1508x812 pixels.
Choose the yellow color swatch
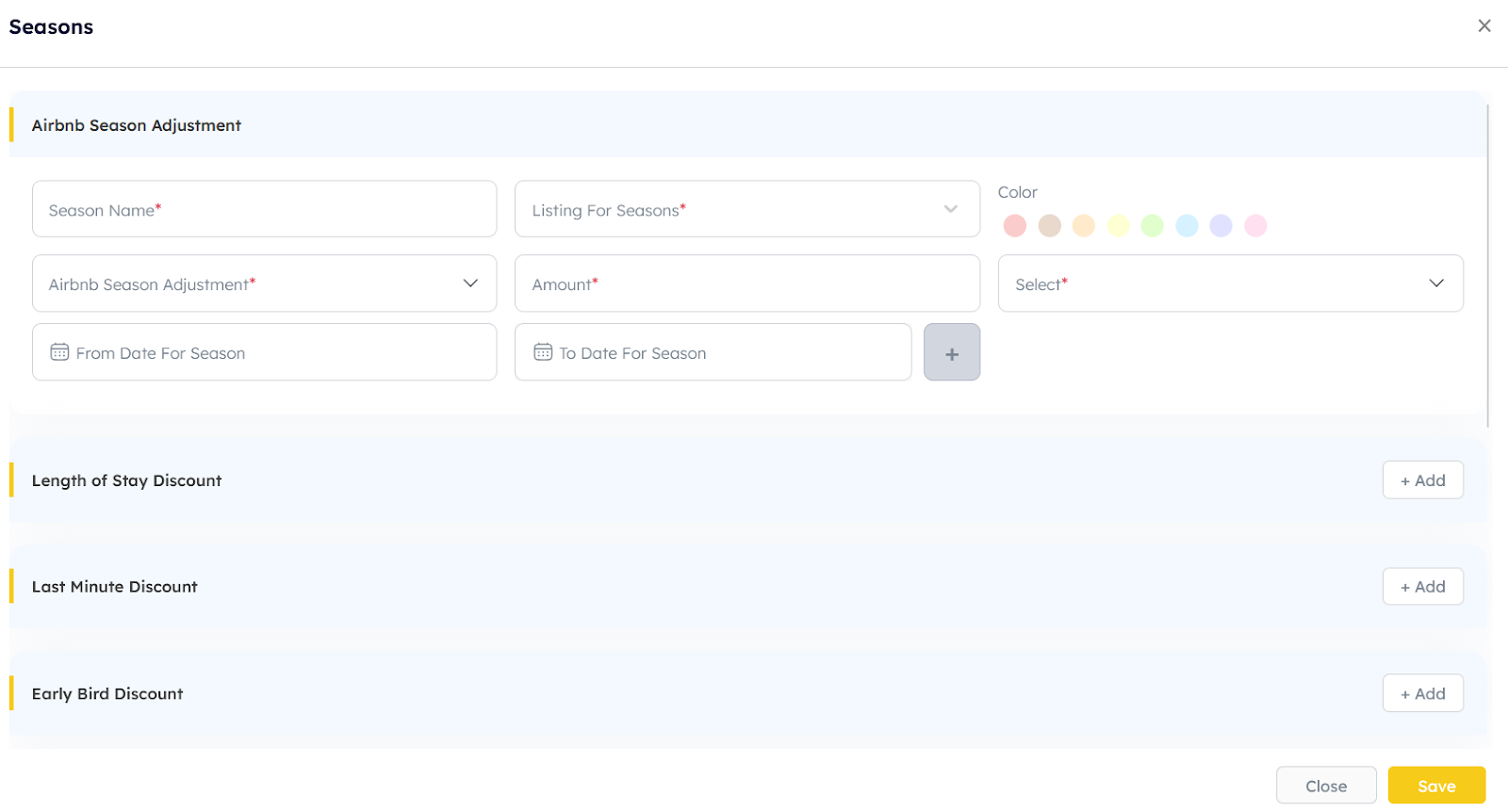1119,225
